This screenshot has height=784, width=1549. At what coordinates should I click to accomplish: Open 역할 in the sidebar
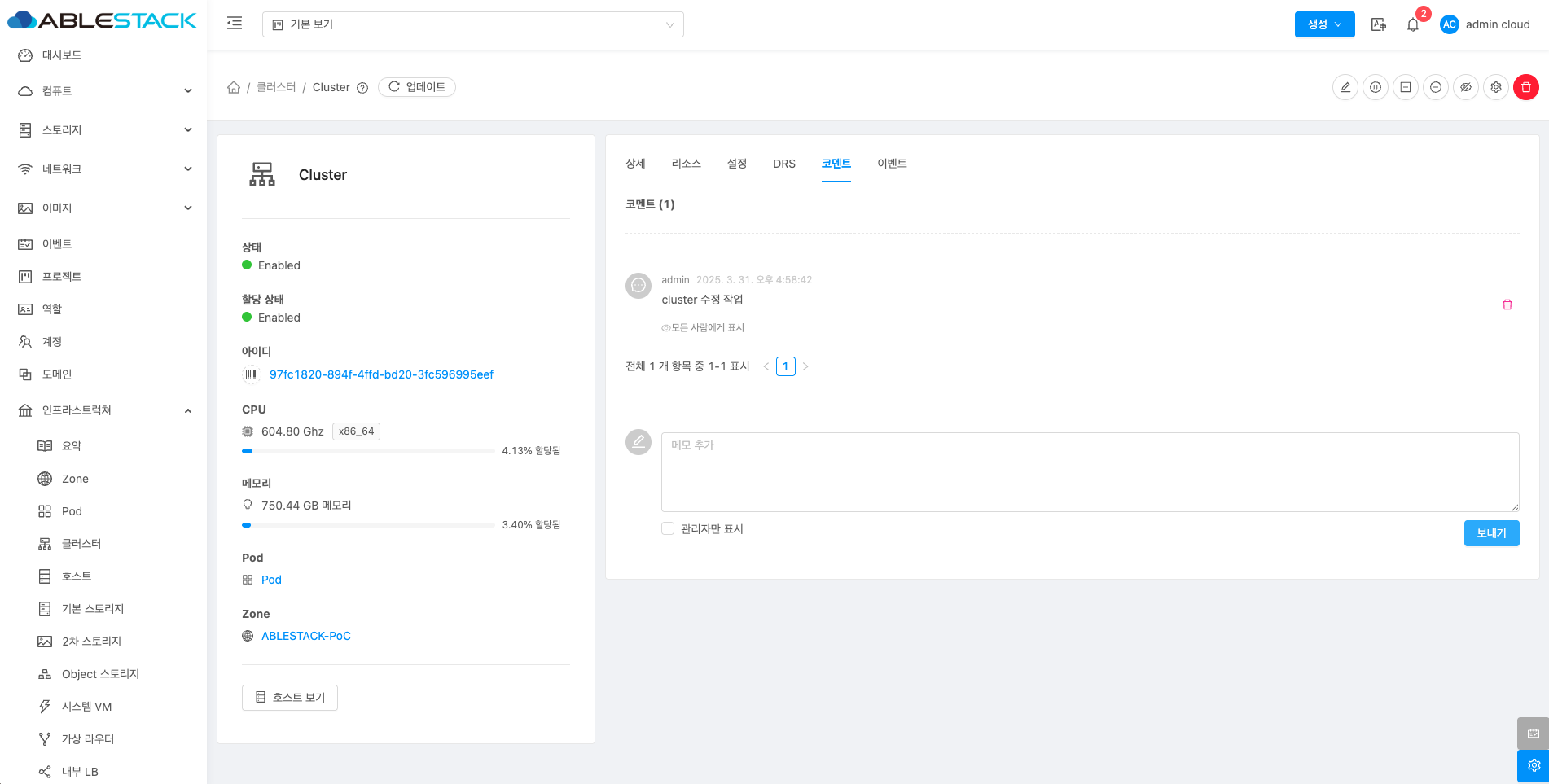pyautogui.click(x=52, y=309)
